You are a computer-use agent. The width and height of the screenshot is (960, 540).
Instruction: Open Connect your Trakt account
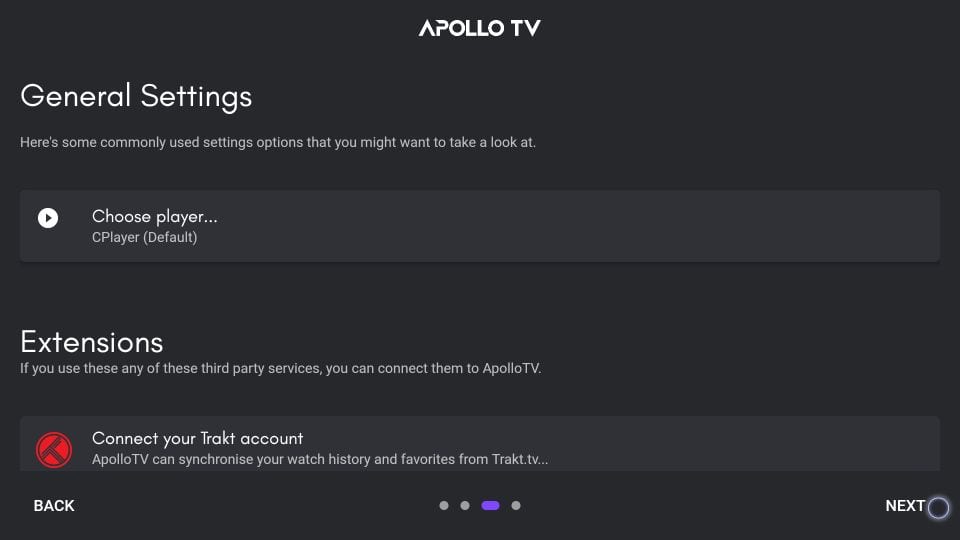[479, 444]
